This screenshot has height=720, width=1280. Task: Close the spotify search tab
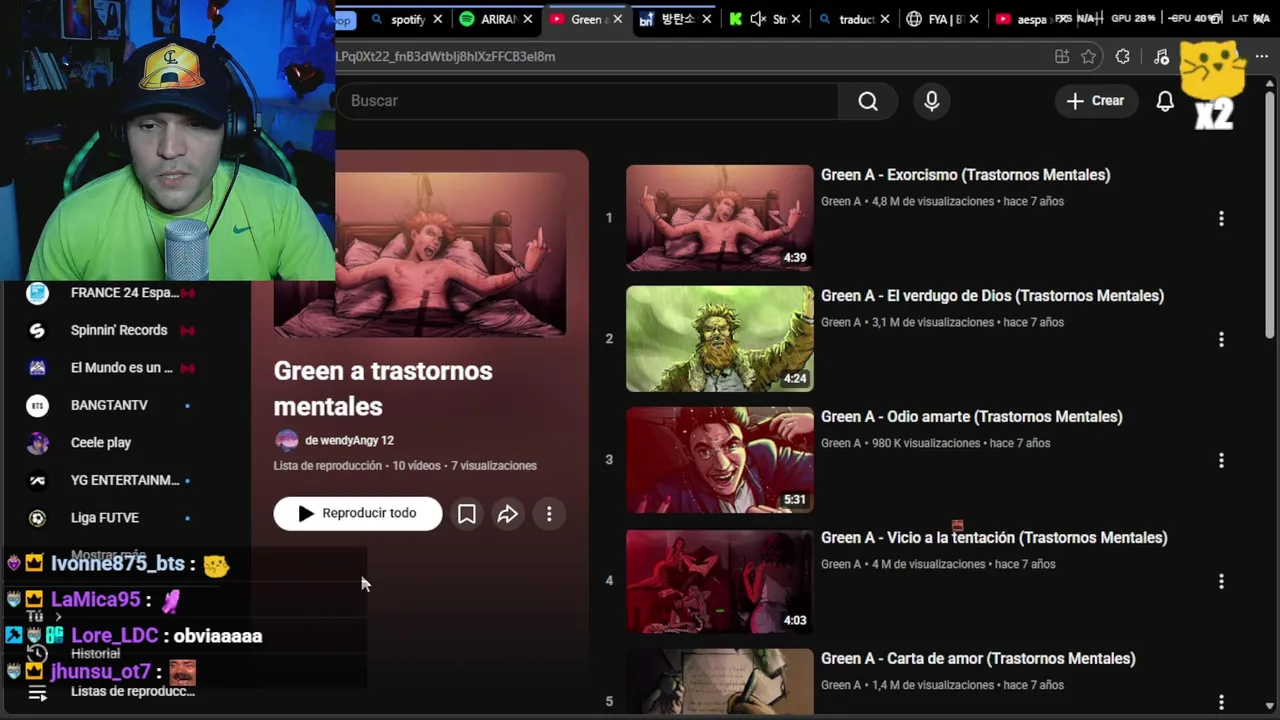click(437, 19)
